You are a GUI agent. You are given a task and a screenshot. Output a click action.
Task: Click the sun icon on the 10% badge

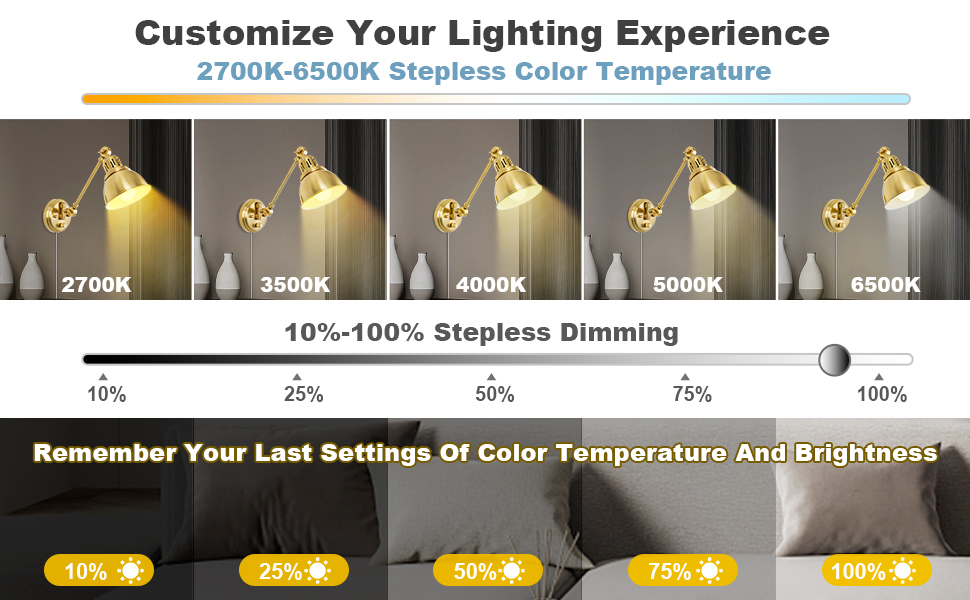pos(130,572)
